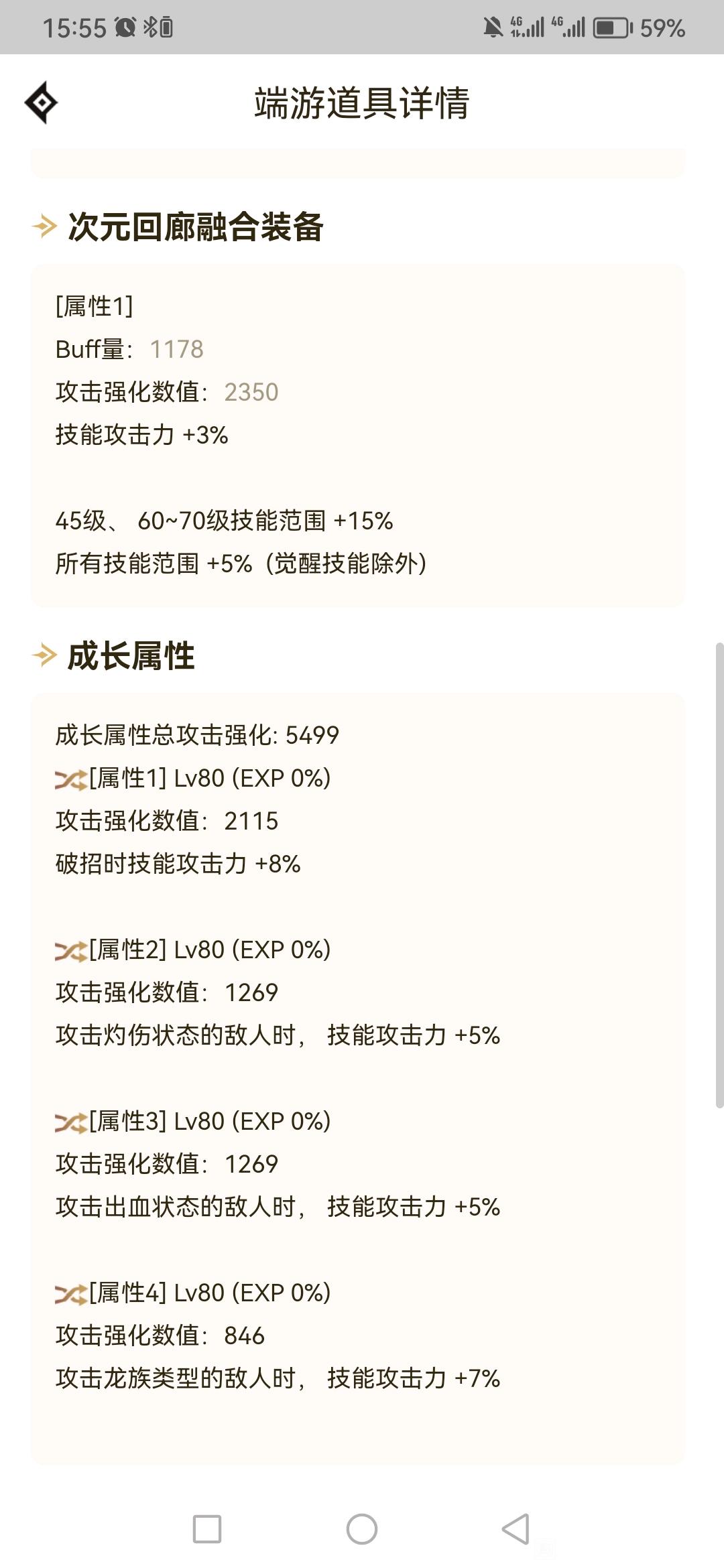724x1568 pixels.
Task: Select the 次元回廊融合装备 section heading
Action: (196, 226)
